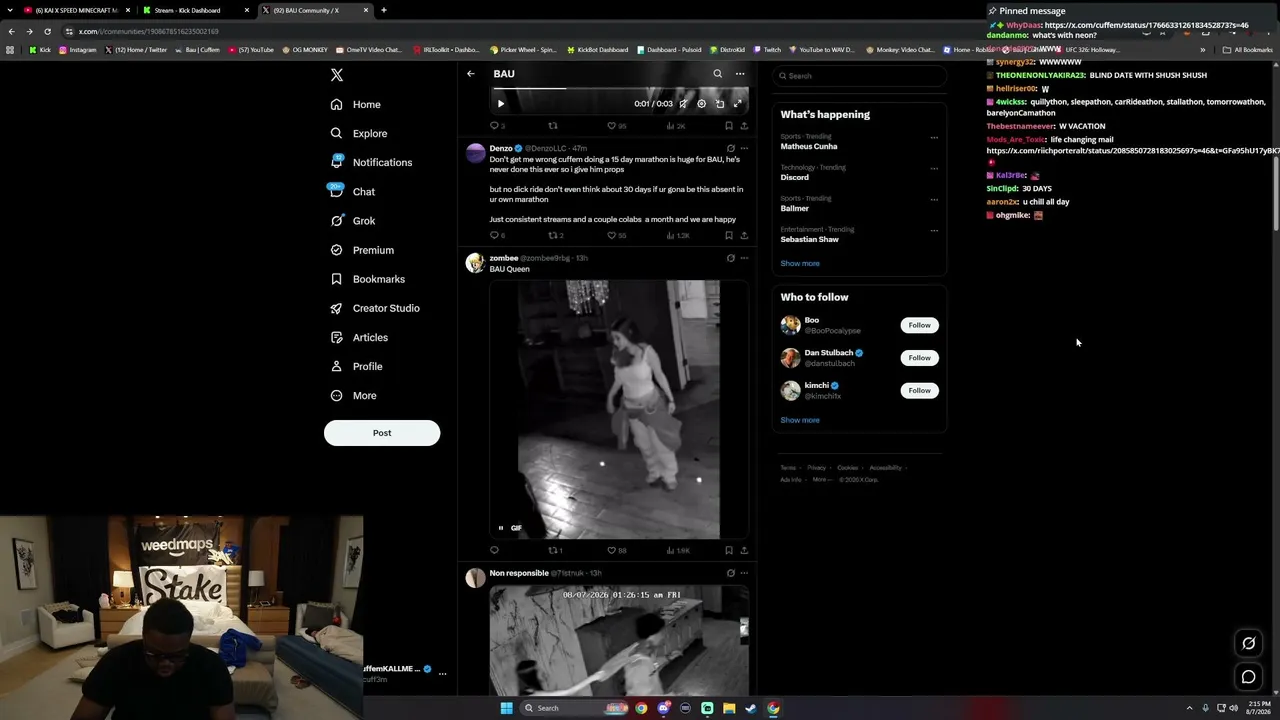Open the X home logo

tap(337, 75)
